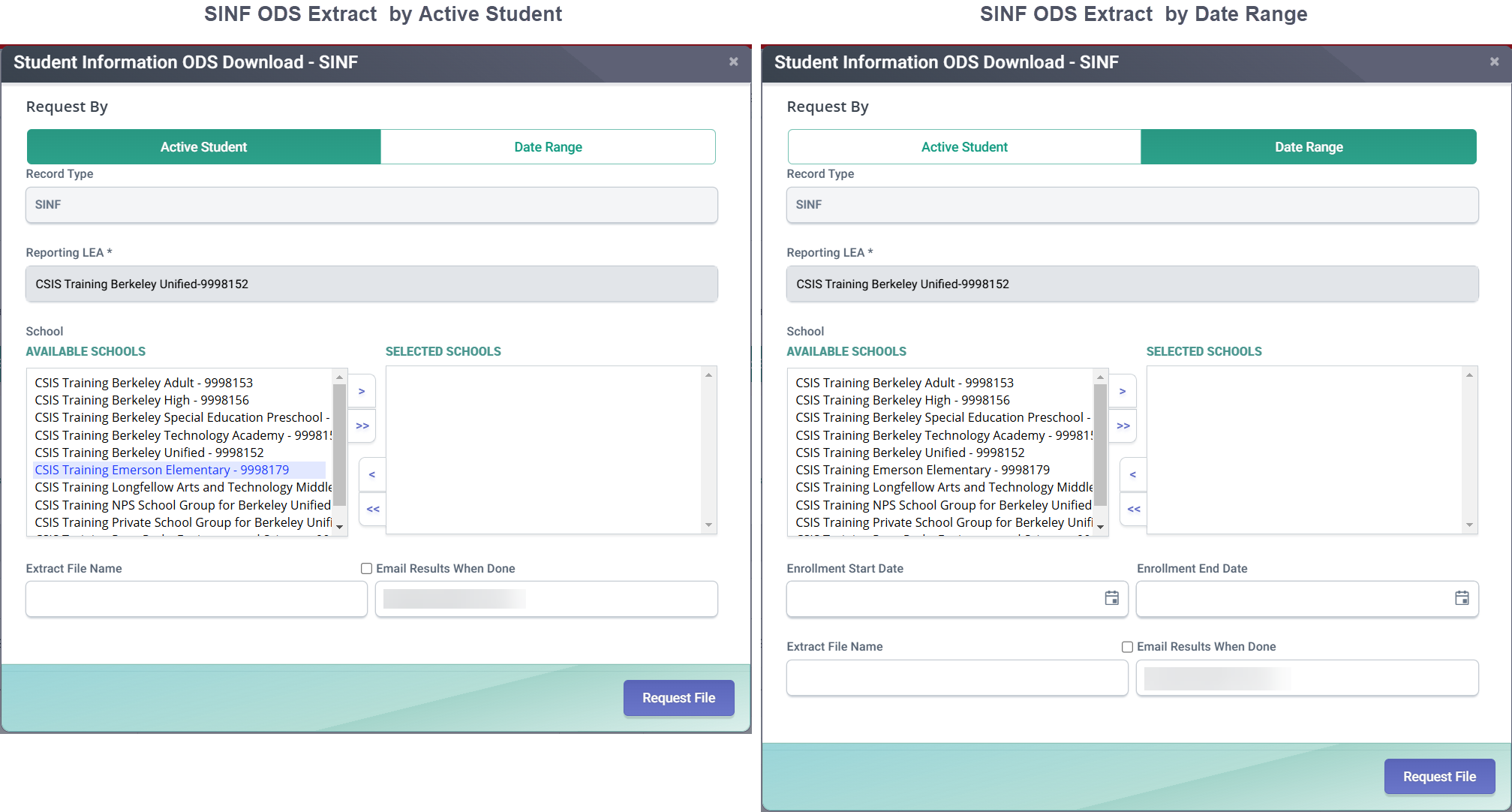
Task: Click the single left arrow to remove a school
Action: [x=372, y=474]
